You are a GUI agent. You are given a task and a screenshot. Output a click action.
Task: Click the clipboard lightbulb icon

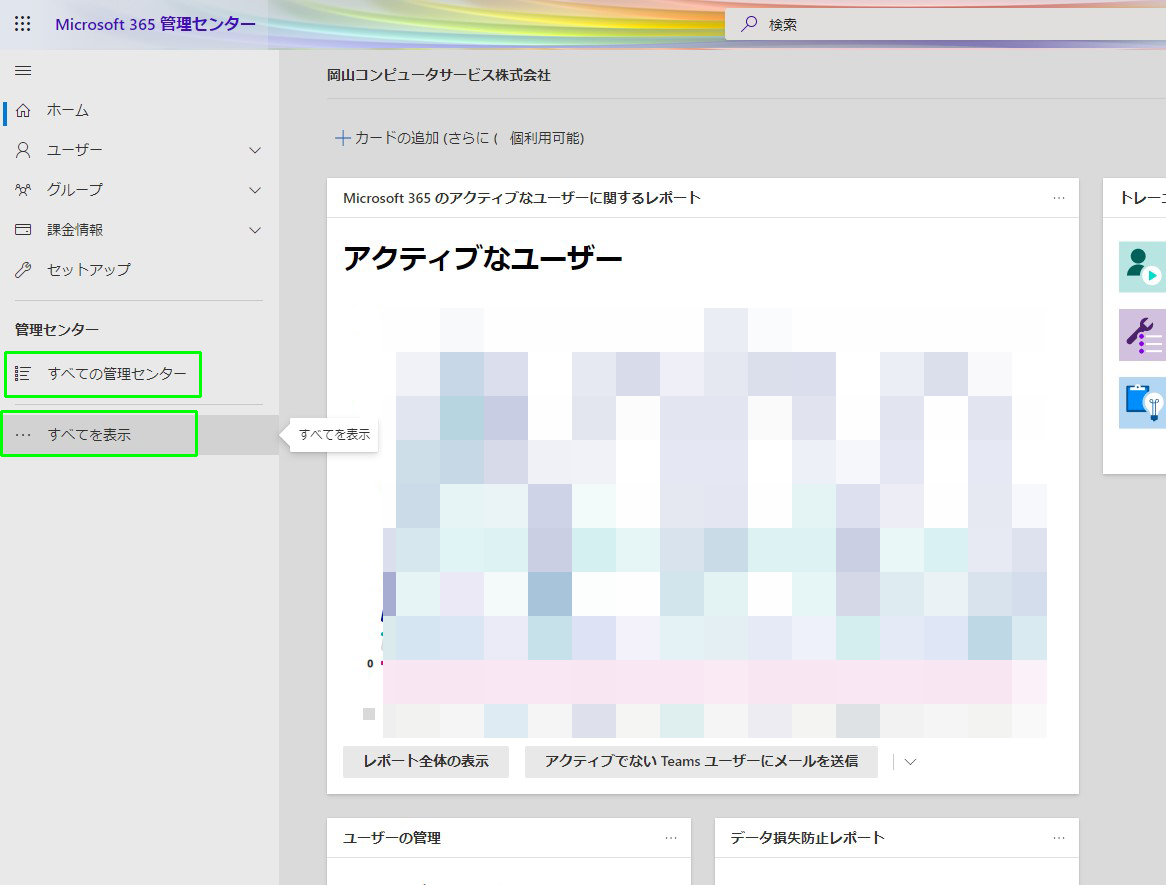(1142, 402)
